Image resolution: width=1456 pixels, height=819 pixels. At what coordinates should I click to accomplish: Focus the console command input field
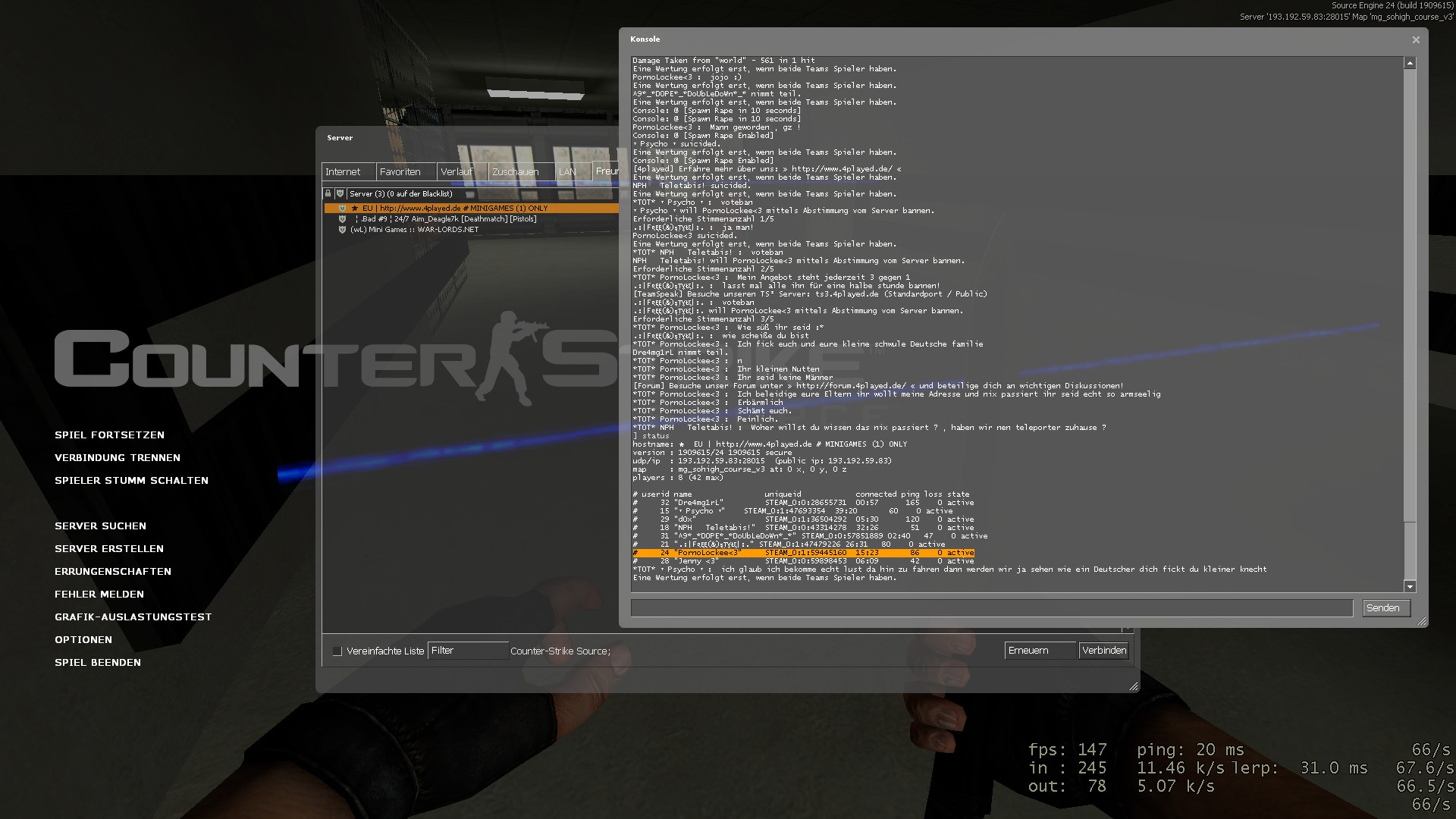[992, 608]
